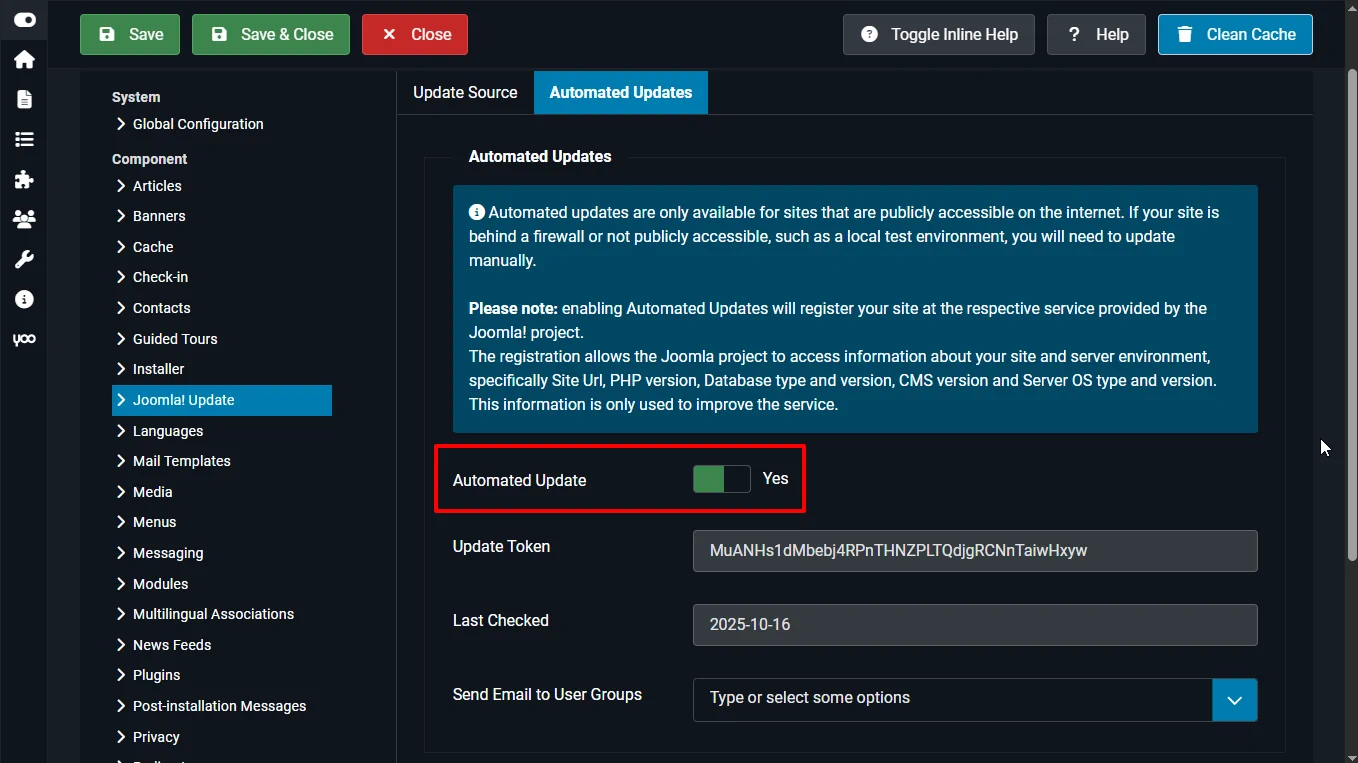Open Components via the puzzle piece icon
Image resolution: width=1358 pixels, height=763 pixels.
coord(24,179)
